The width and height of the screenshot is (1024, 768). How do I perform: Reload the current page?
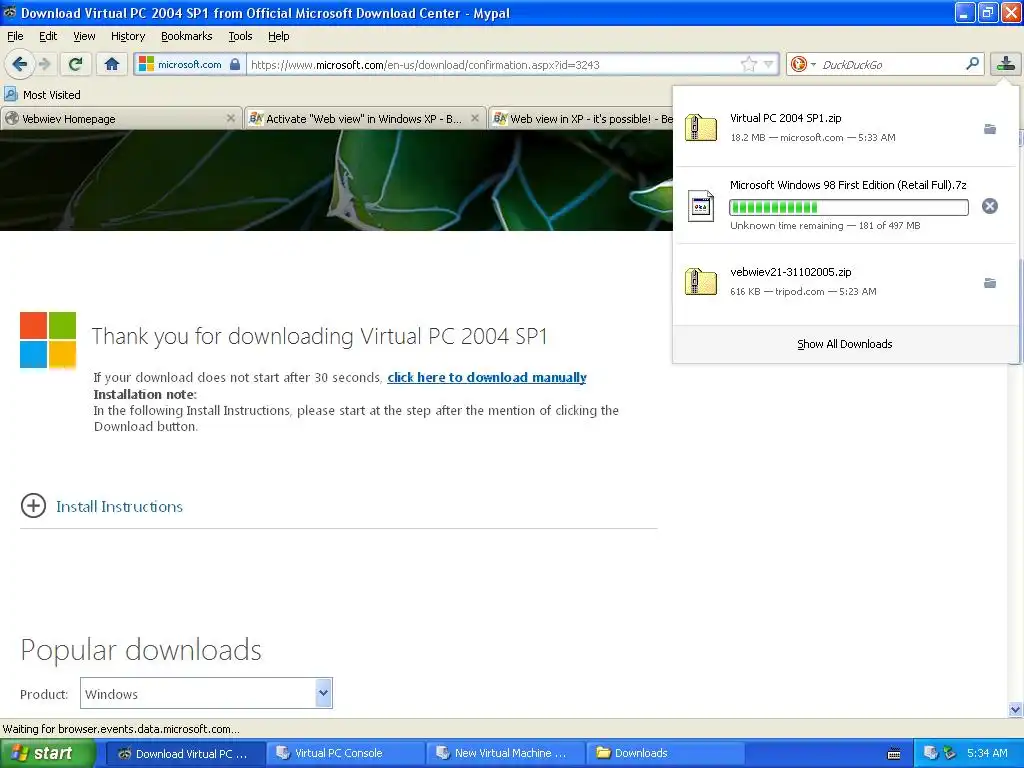coord(75,64)
